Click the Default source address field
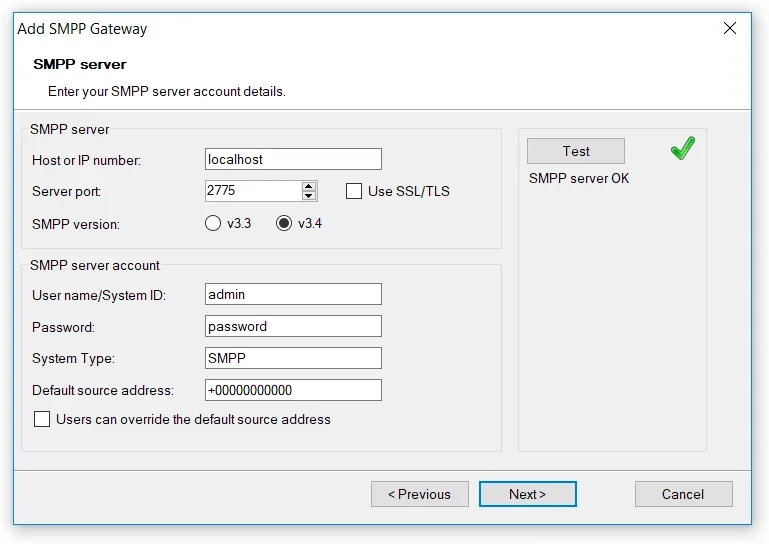The image size is (769, 544). pos(293,389)
